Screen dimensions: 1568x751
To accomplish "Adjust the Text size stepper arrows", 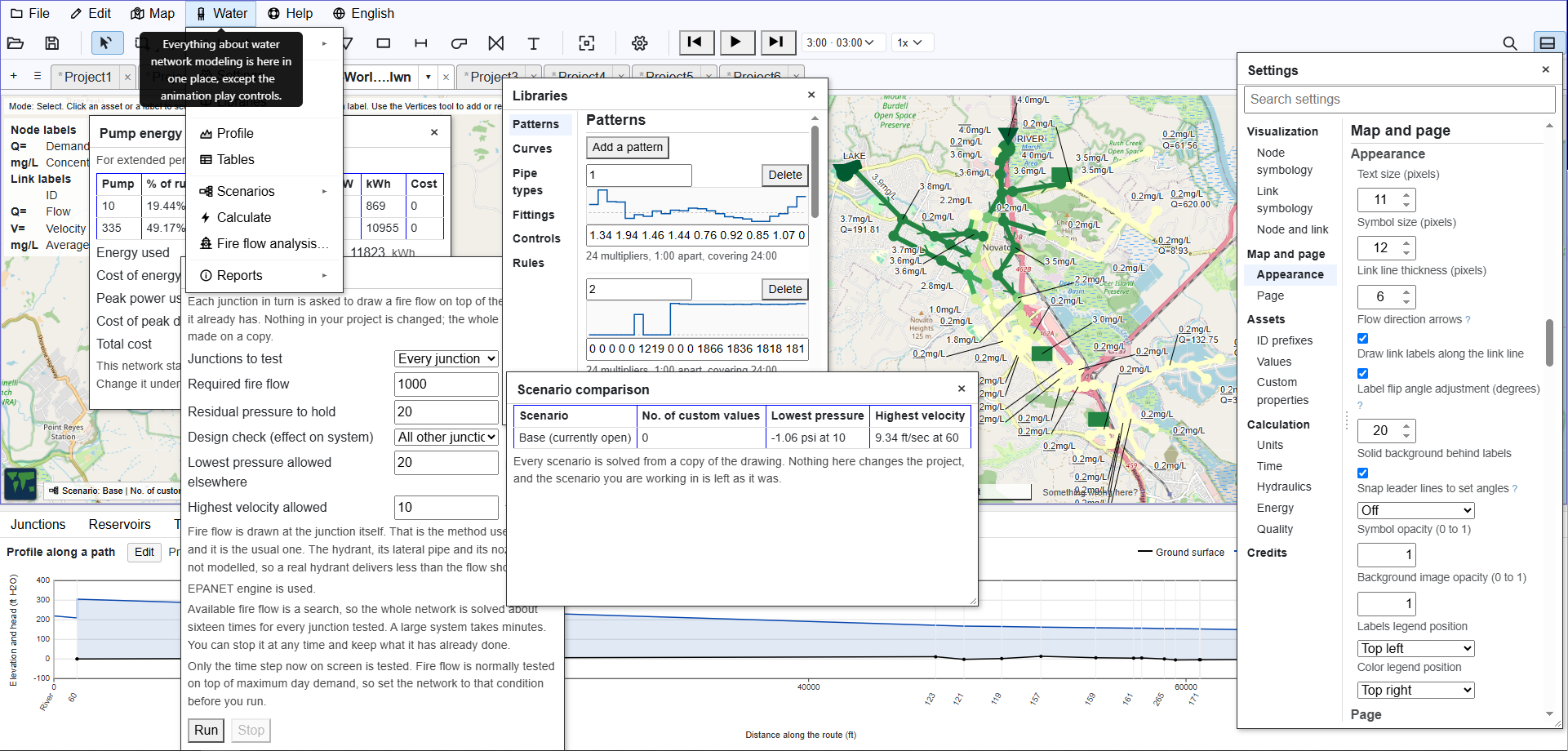I will tap(1406, 199).
